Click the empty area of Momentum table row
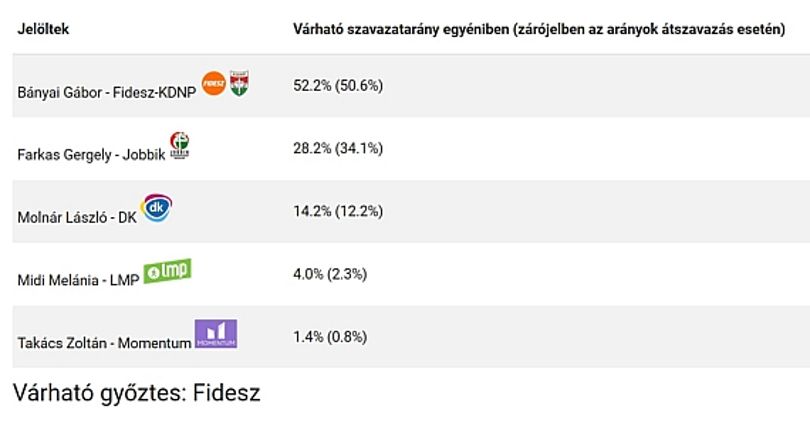This screenshot has width=810, height=433. (589, 337)
